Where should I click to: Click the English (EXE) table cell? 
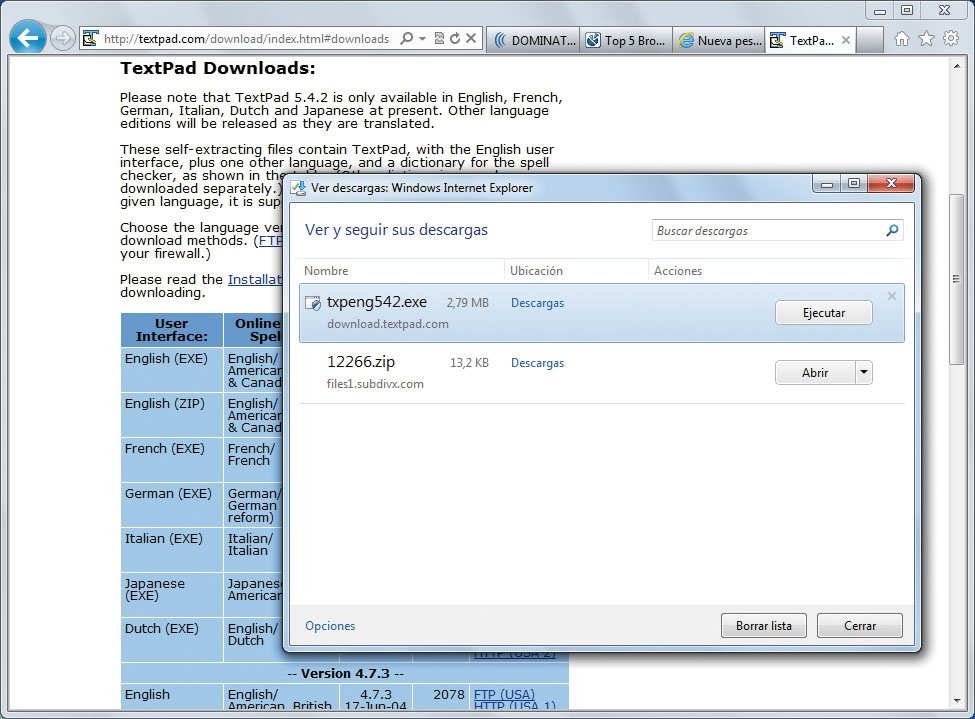172,370
